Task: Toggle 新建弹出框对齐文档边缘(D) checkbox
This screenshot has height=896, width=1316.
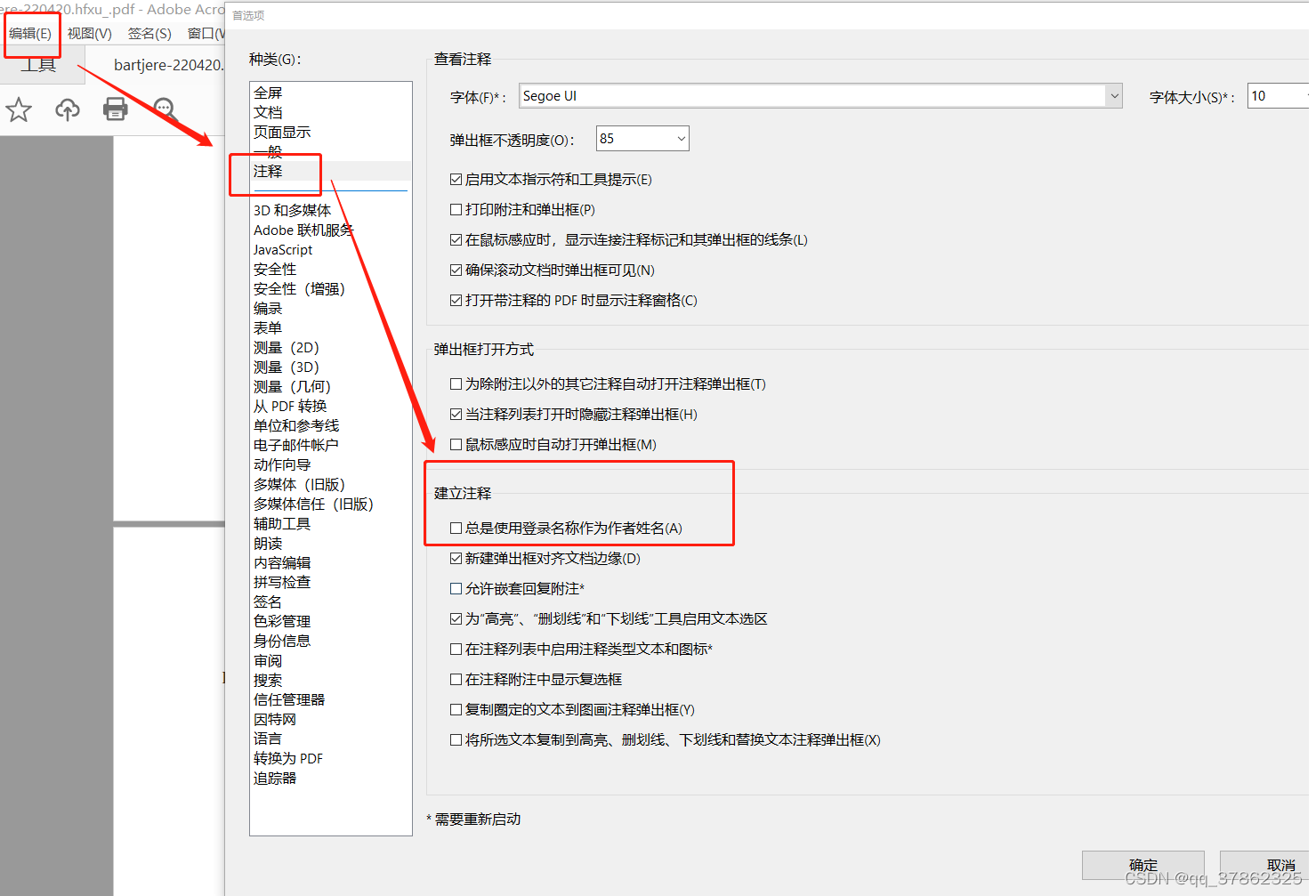Action: (456, 559)
